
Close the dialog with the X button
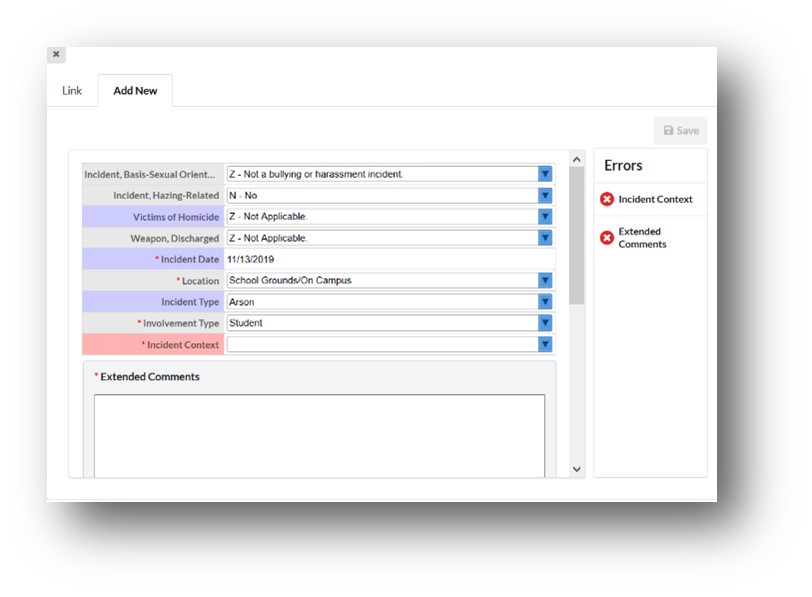(x=56, y=54)
